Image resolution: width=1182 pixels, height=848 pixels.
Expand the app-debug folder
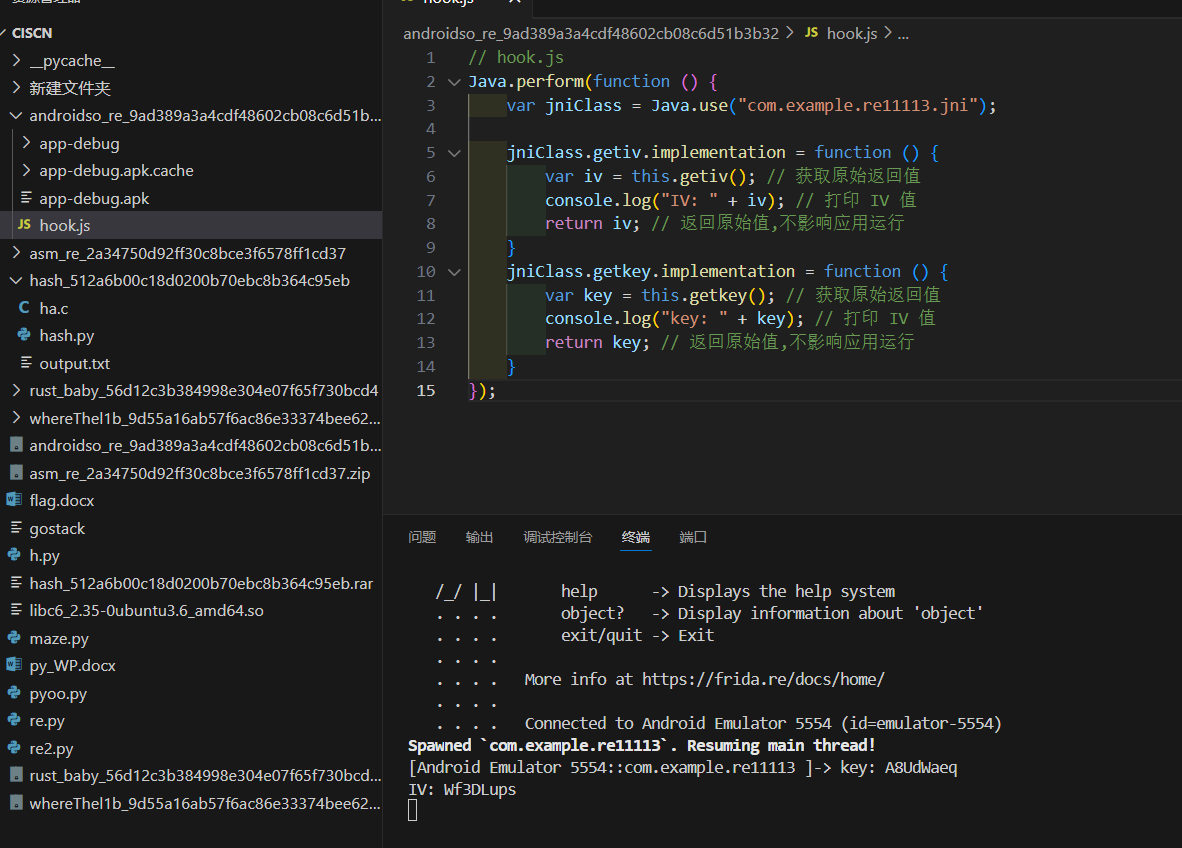[26, 142]
